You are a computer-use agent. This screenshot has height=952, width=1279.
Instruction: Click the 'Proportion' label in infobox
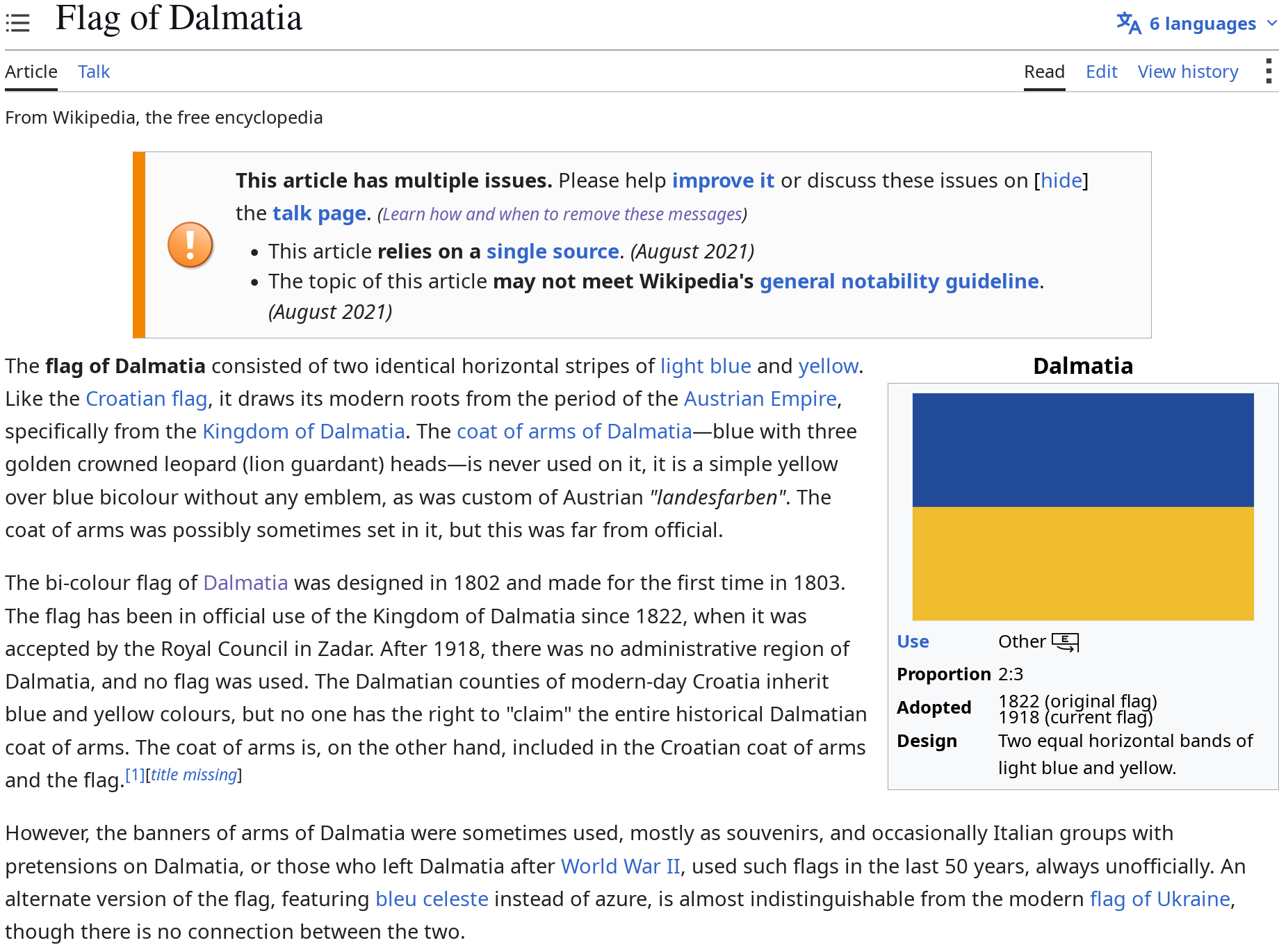pos(944,674)
